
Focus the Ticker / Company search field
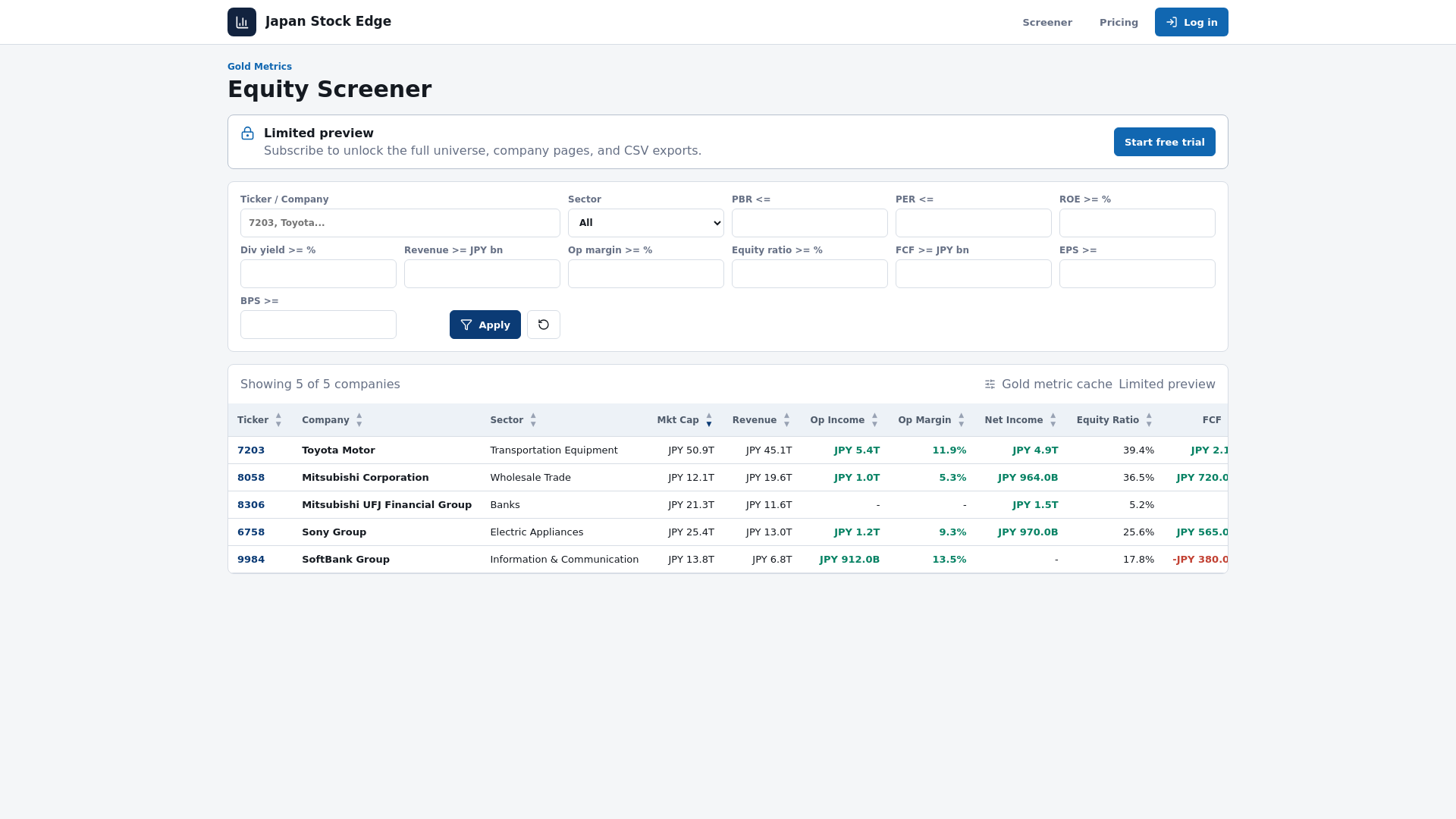(400, 223)
